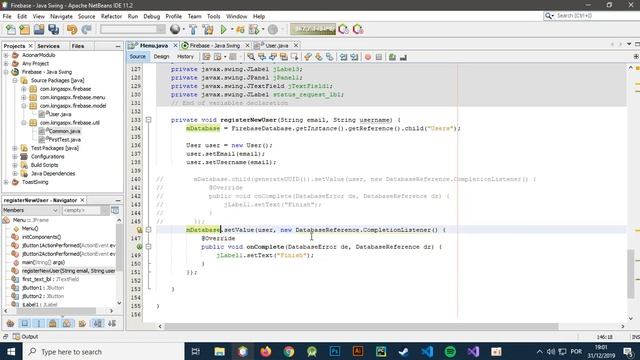Toggle Fully Qualified Names in Navigator

pos(82,324)
